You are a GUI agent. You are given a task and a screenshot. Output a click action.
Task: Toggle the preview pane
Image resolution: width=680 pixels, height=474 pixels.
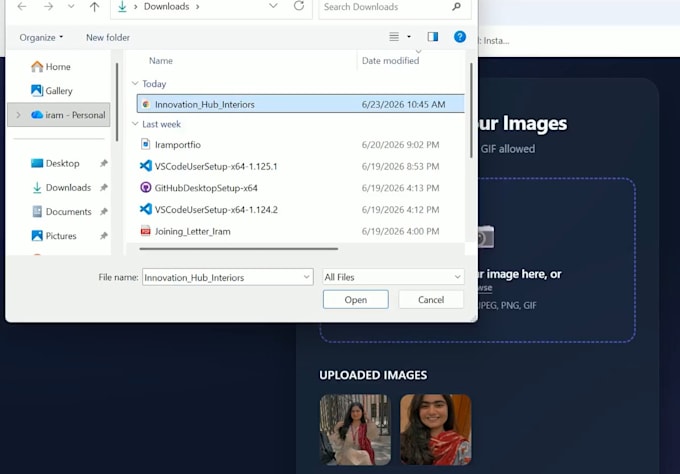(433, 37)
